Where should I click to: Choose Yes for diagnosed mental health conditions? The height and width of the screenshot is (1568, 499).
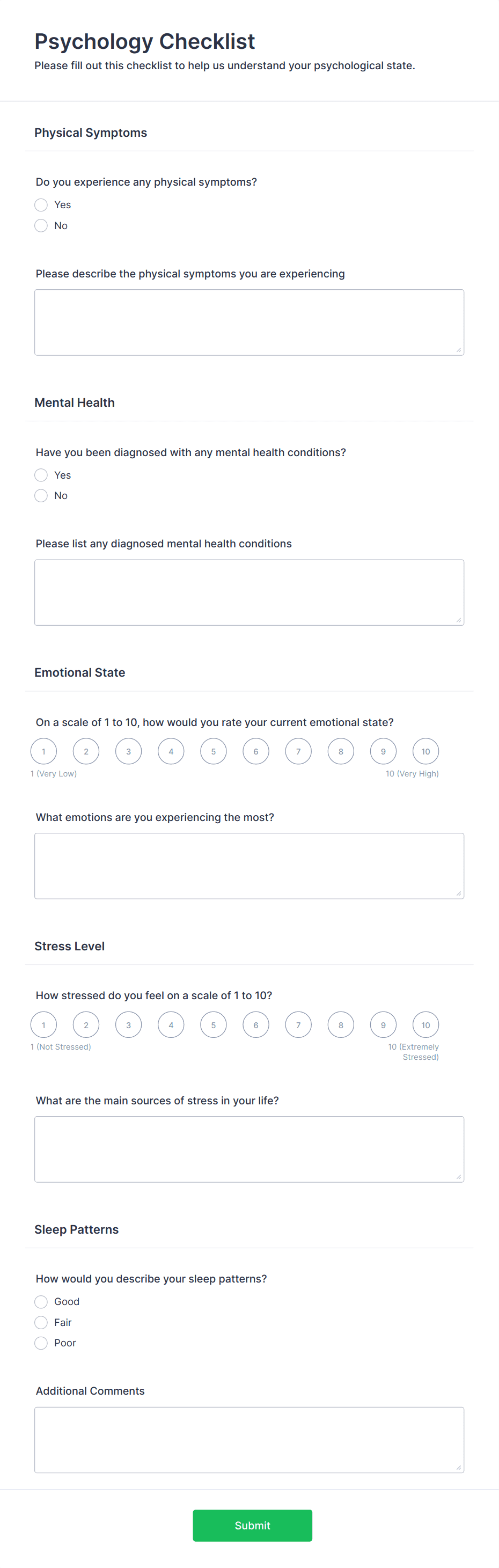coord(41,475)
